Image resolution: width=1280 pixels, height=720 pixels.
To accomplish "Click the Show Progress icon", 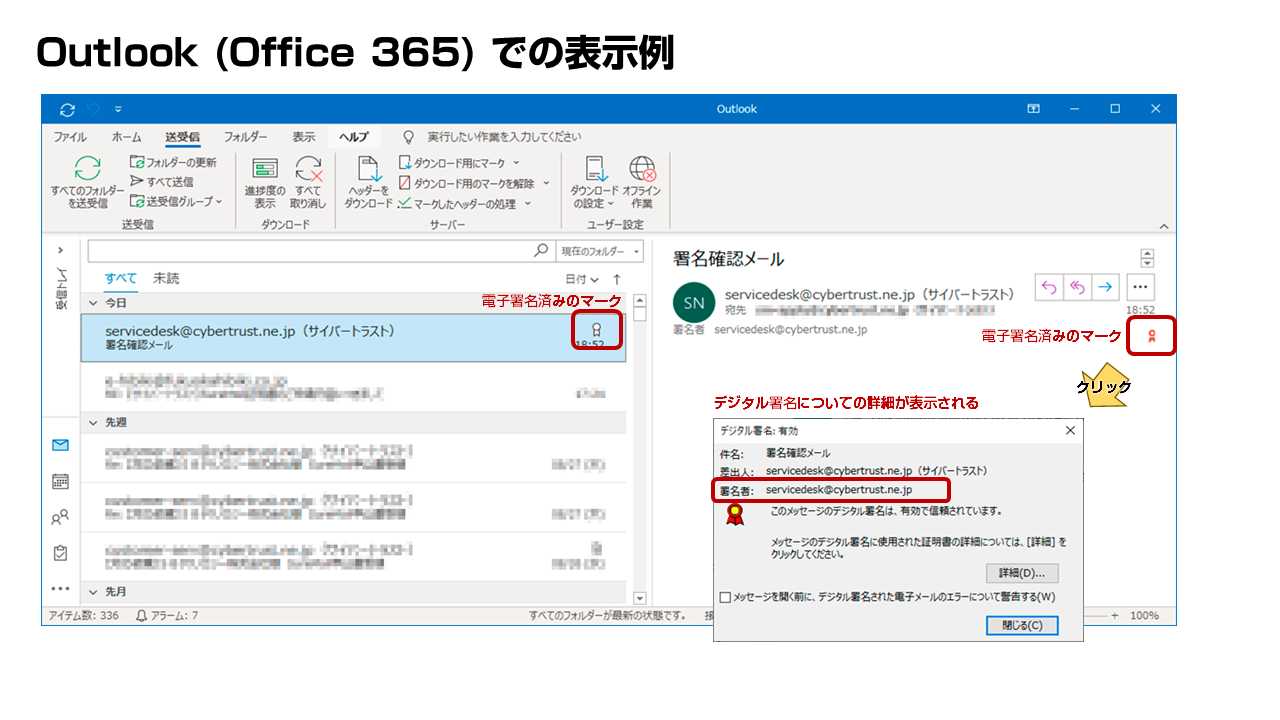I will click(265, 169).
